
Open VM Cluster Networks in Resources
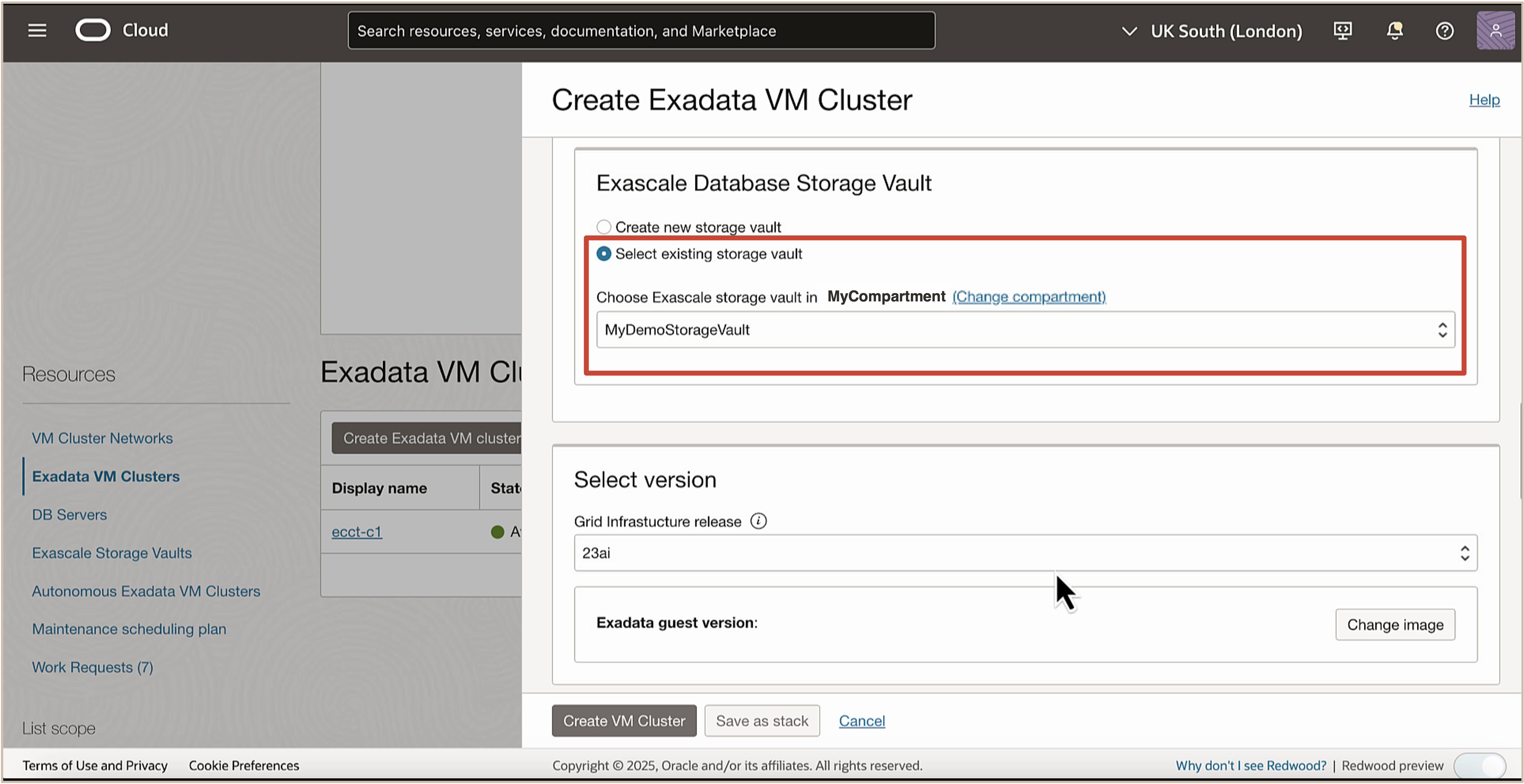(x=102, y=438)
